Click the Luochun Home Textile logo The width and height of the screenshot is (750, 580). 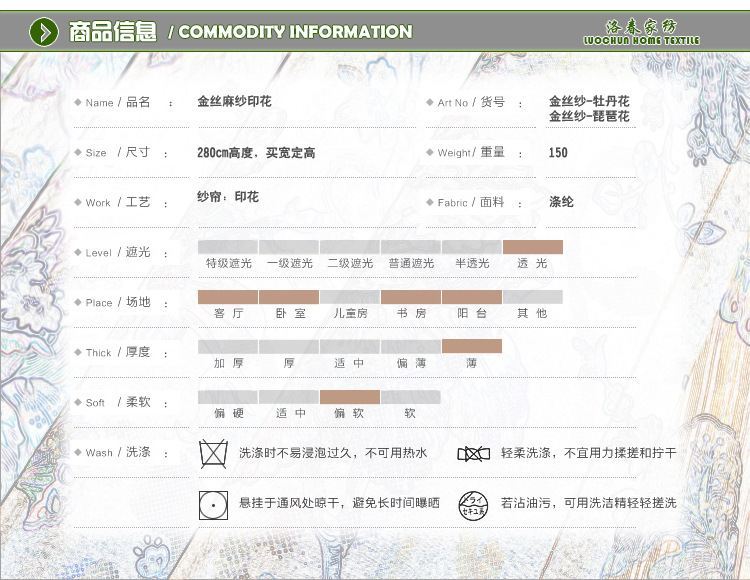[641, 32]
